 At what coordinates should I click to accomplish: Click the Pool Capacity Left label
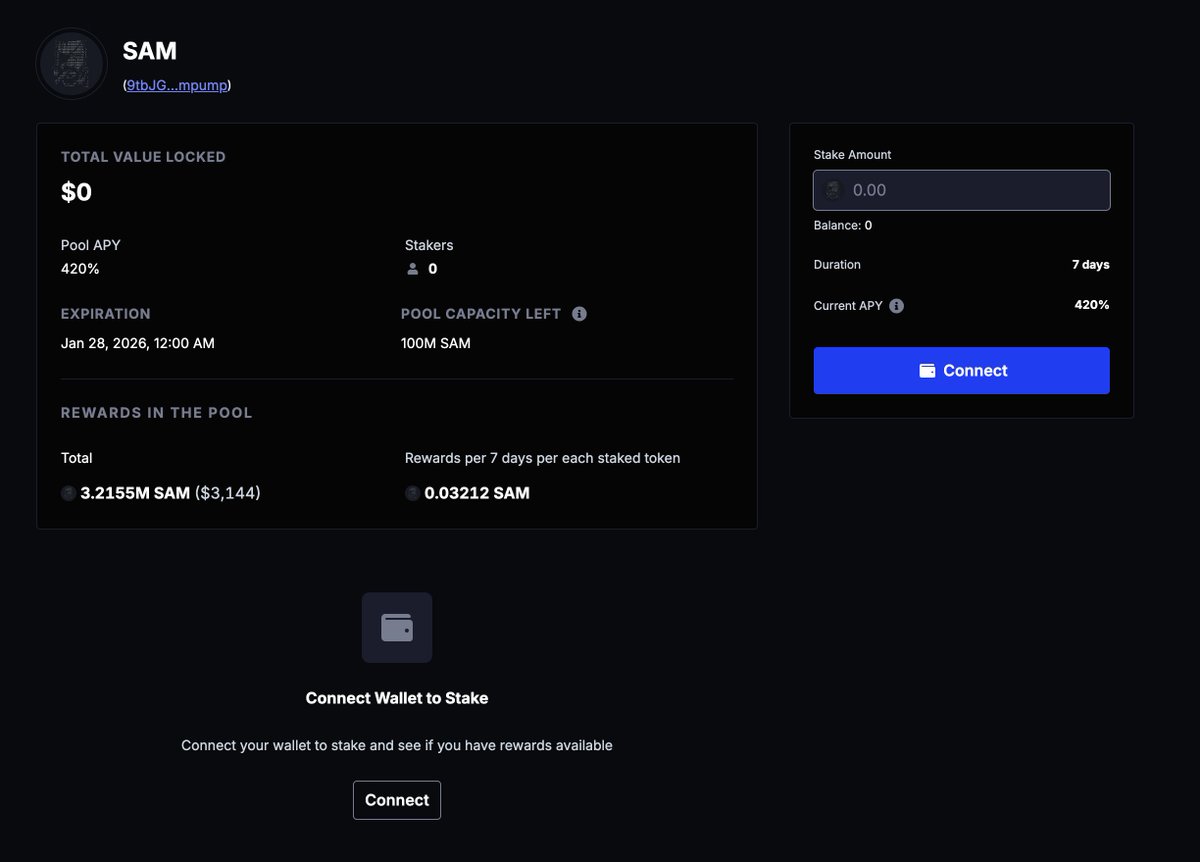481,314
